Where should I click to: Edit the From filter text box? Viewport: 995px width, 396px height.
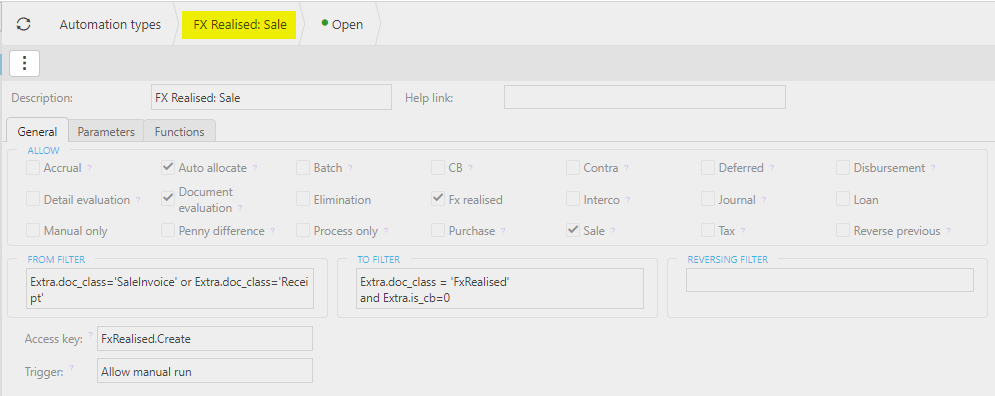(x=170, y=288)
